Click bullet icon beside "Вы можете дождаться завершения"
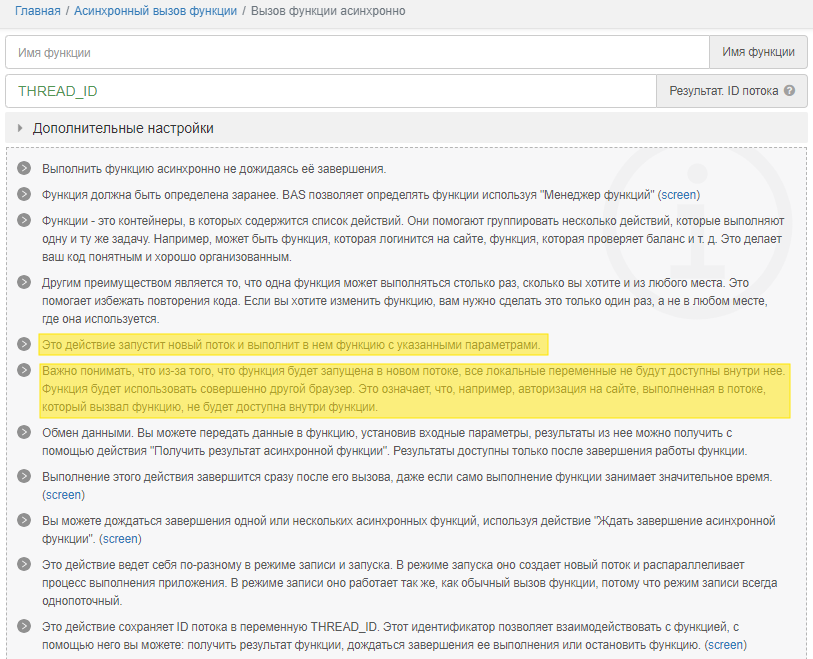Image resolution: width=813 pixels, height=659 pixels. point(24,522)
